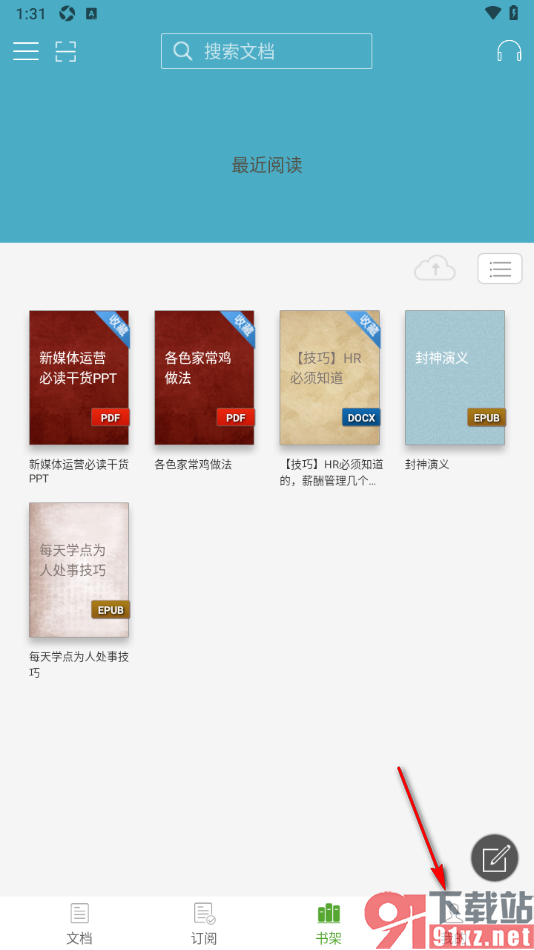Screen dimensions: 534x950
Task: Tap DOCX badge on HR必须知道 cover
Action: 361,417
